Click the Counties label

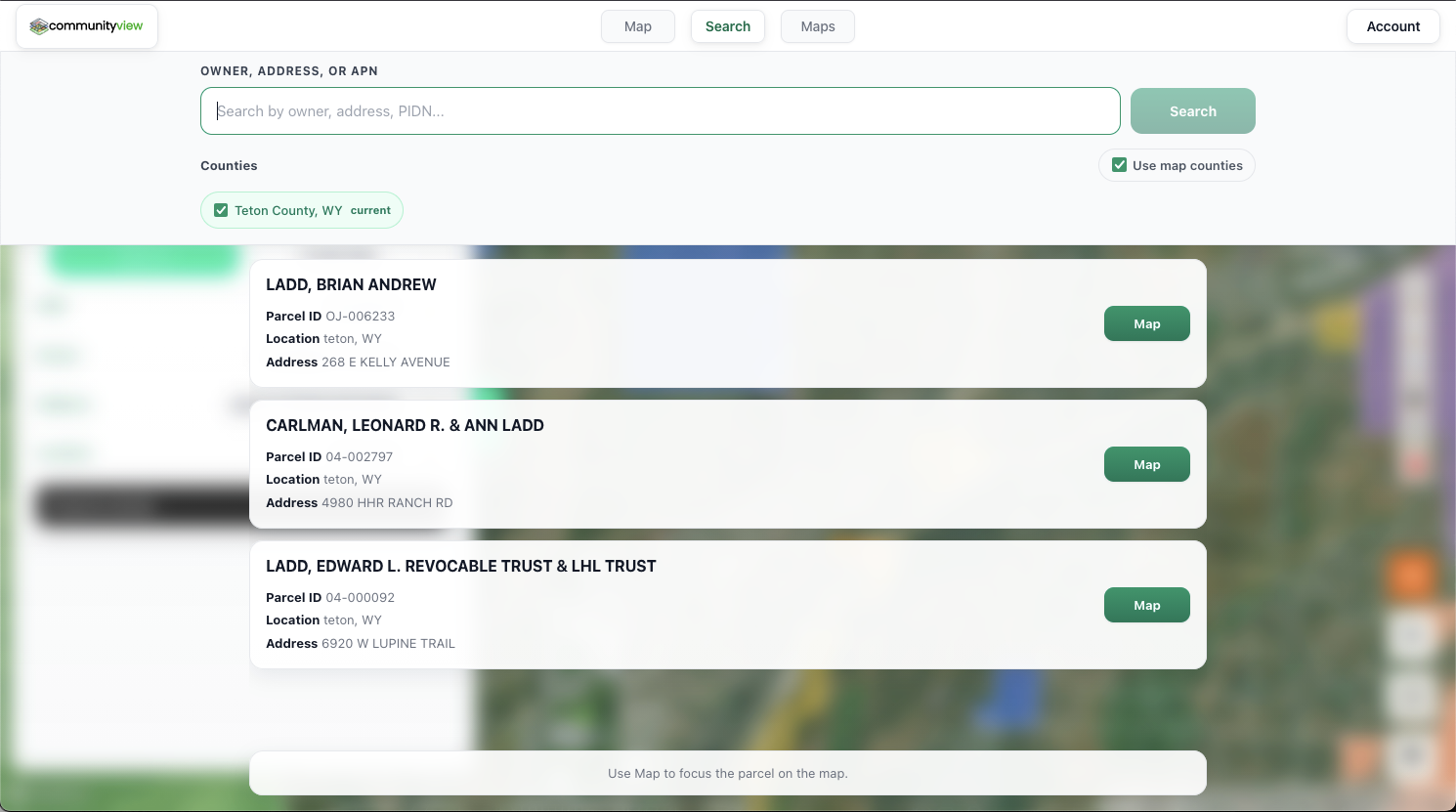[x=229, y=165]
